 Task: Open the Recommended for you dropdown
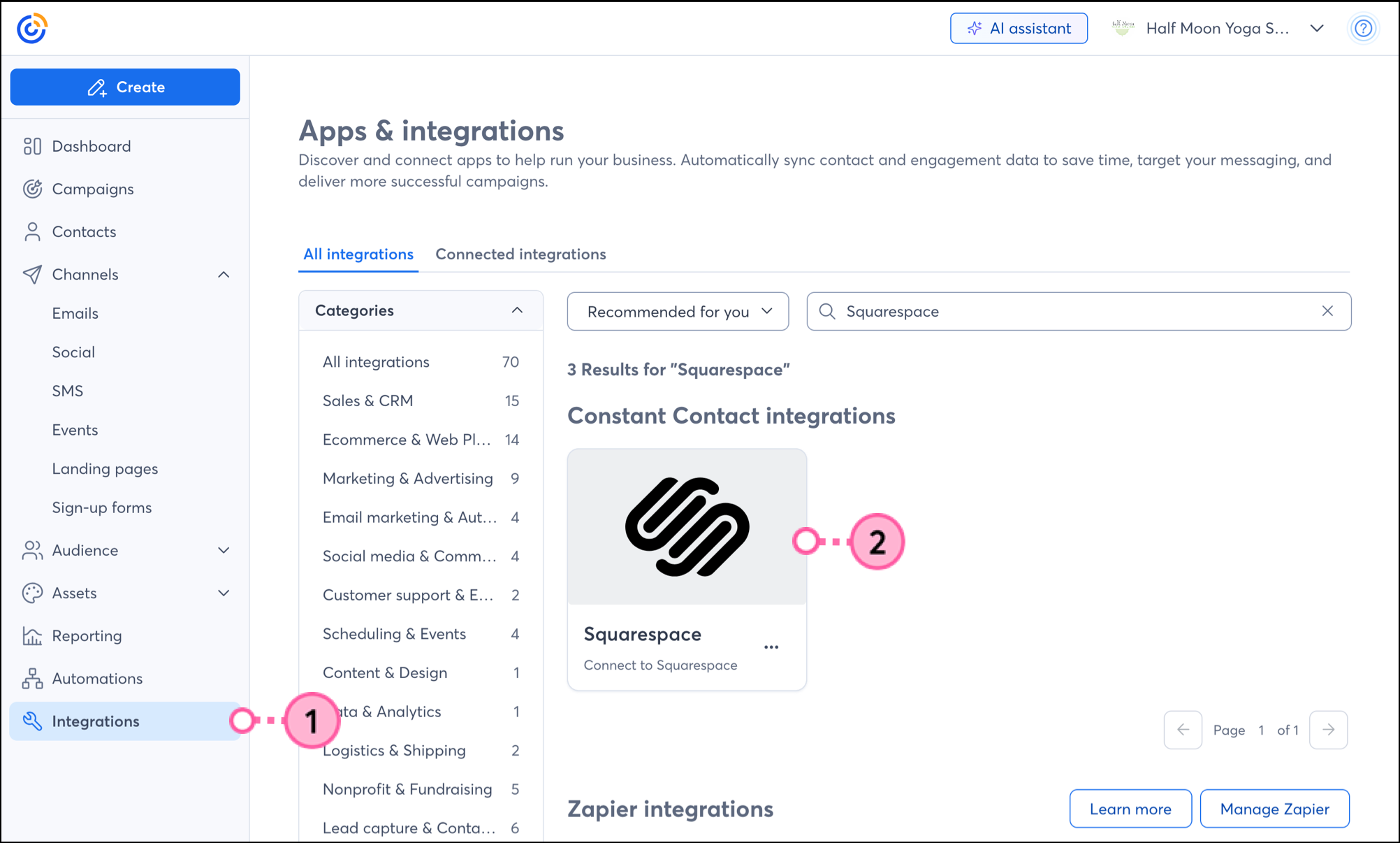678,312
